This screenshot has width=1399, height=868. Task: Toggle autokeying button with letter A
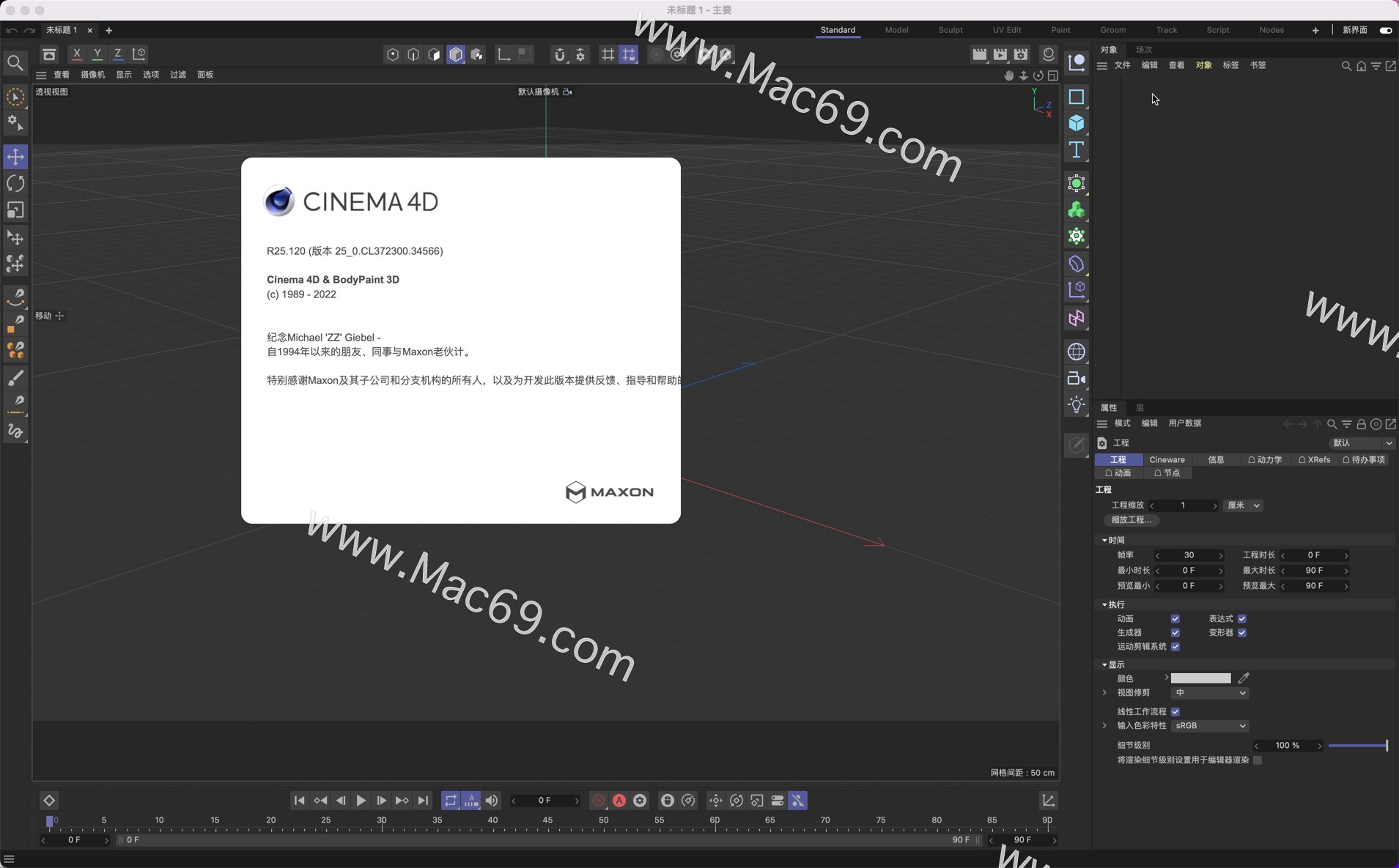tap(619, 801)
